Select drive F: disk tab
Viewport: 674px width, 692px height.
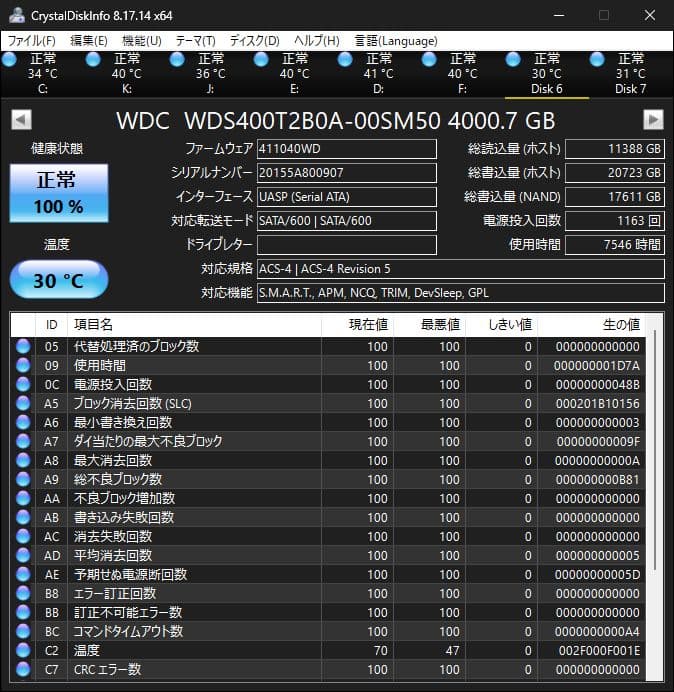tap(462, 74)
